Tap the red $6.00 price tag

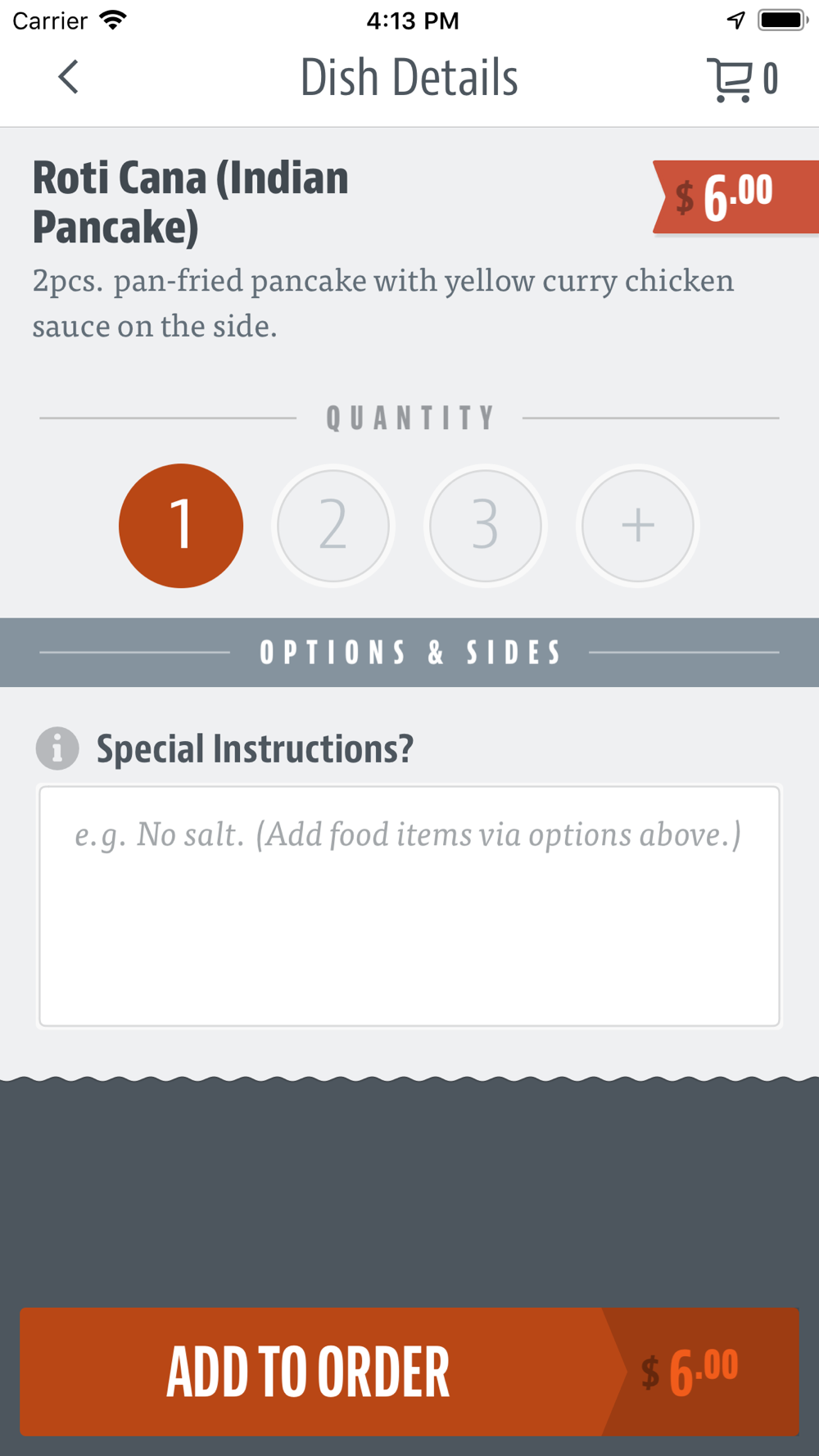pyautogui.click(x=735, y=197)
